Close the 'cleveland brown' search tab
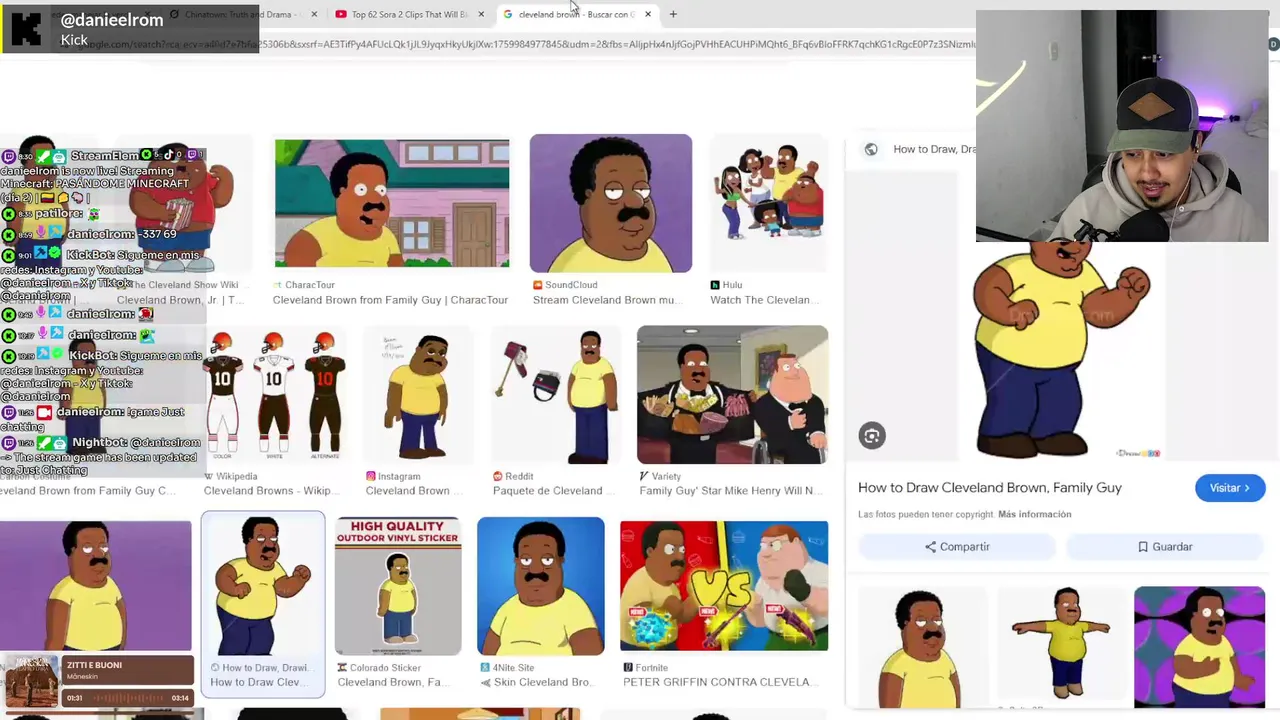Viewport: 1280px width, 720px height. 648,14
